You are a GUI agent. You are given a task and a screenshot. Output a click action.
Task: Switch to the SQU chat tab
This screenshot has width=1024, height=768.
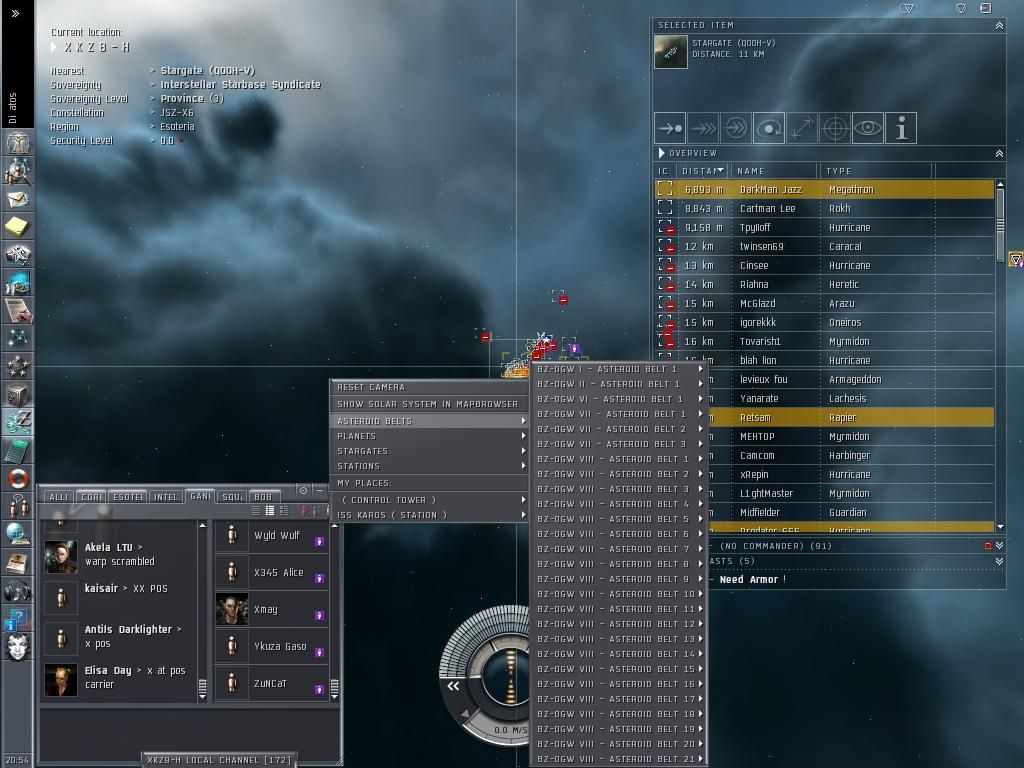click(232, 497)
